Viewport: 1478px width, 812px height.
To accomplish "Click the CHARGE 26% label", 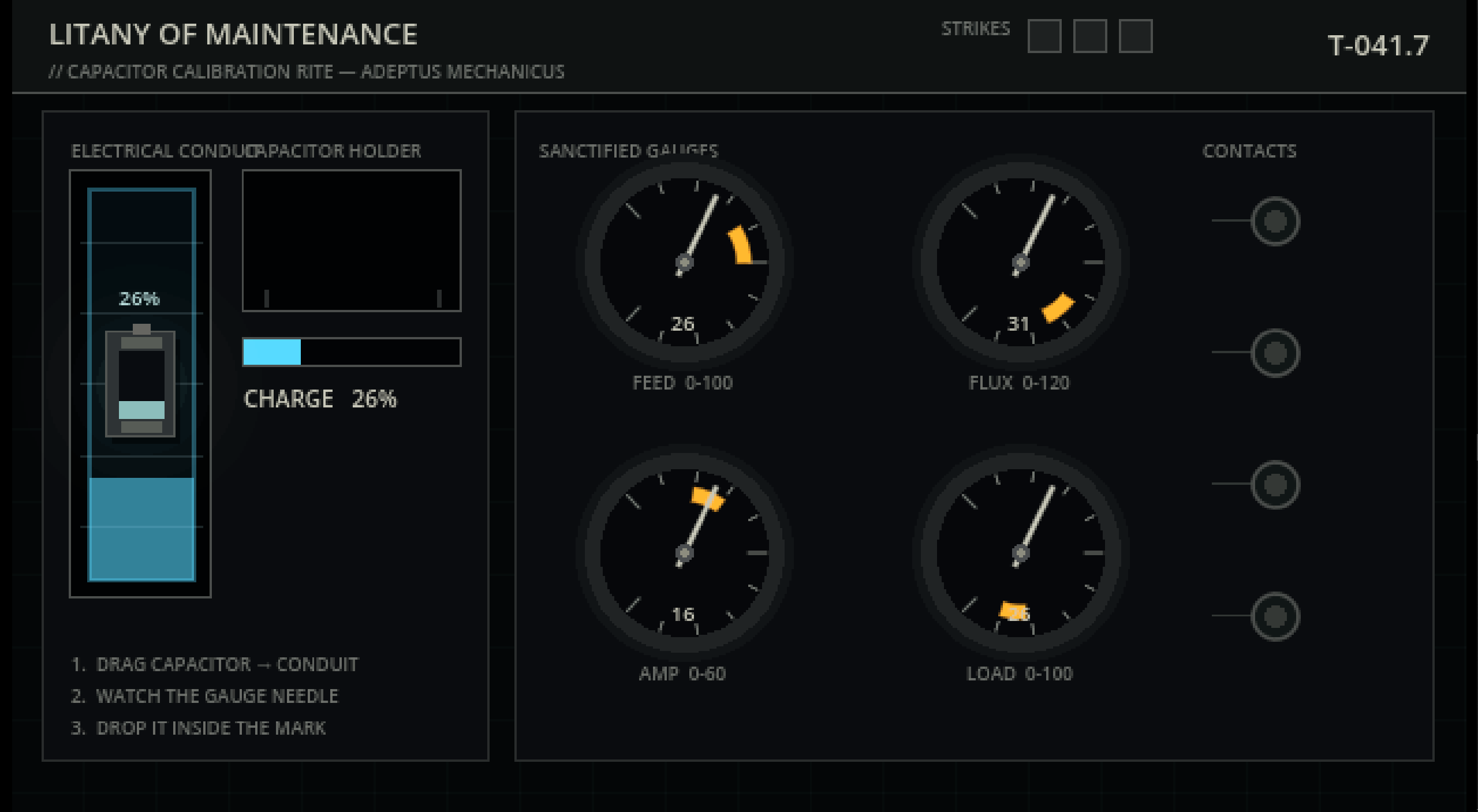I will point(320,399).
